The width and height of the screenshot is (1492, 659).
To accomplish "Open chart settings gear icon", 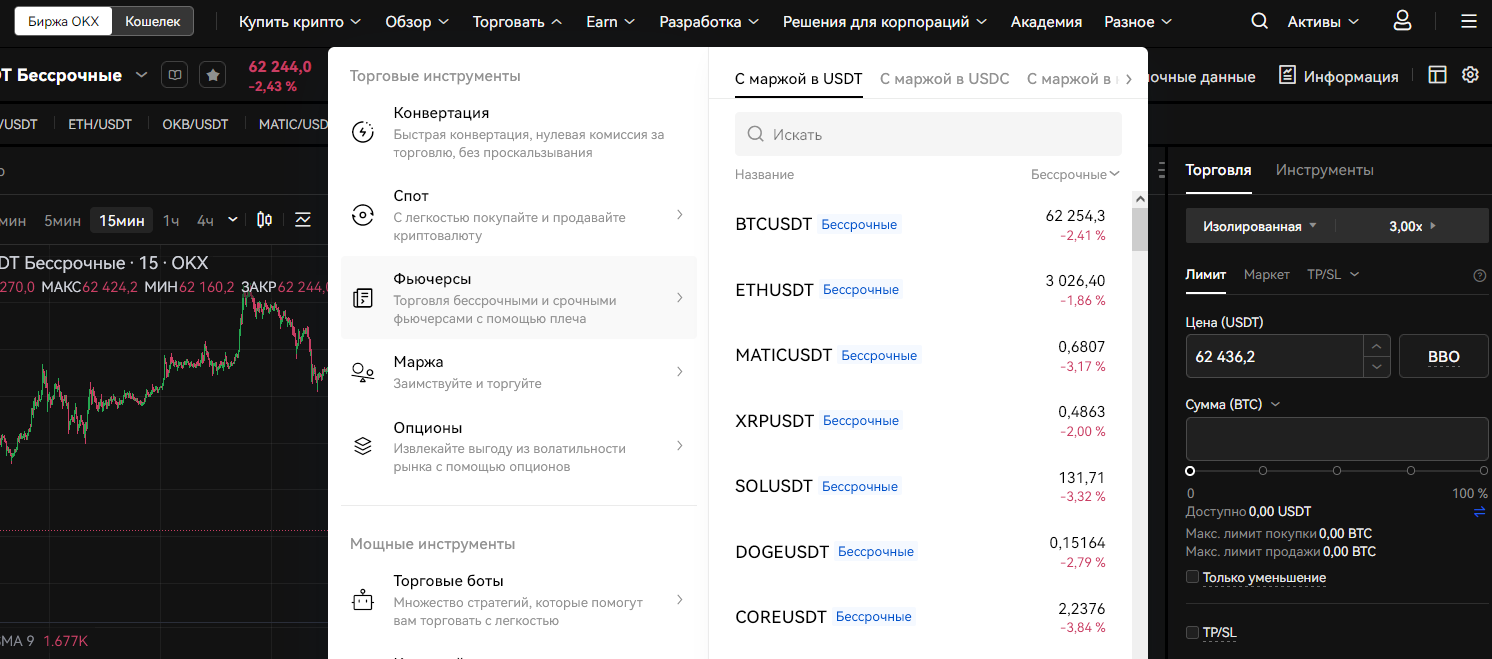I will click(x=1469, y=75).
